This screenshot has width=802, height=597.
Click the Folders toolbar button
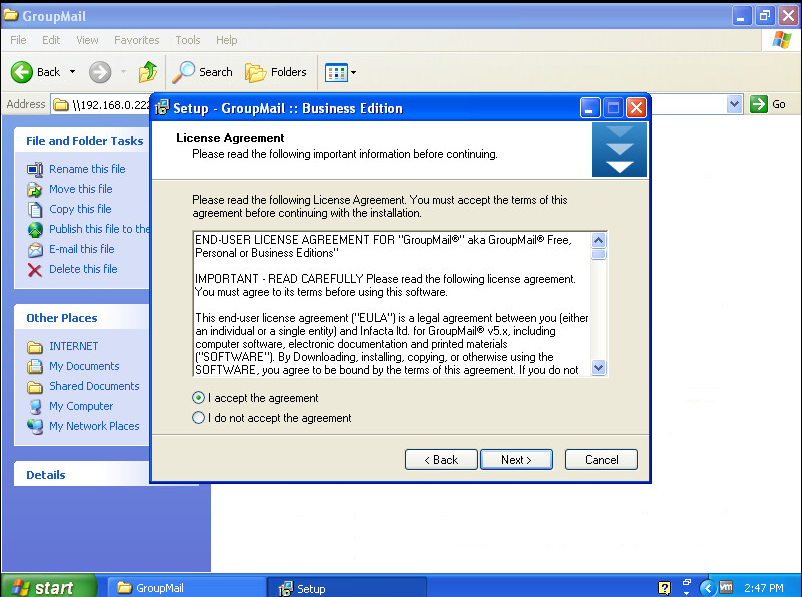tap(276, 72)
